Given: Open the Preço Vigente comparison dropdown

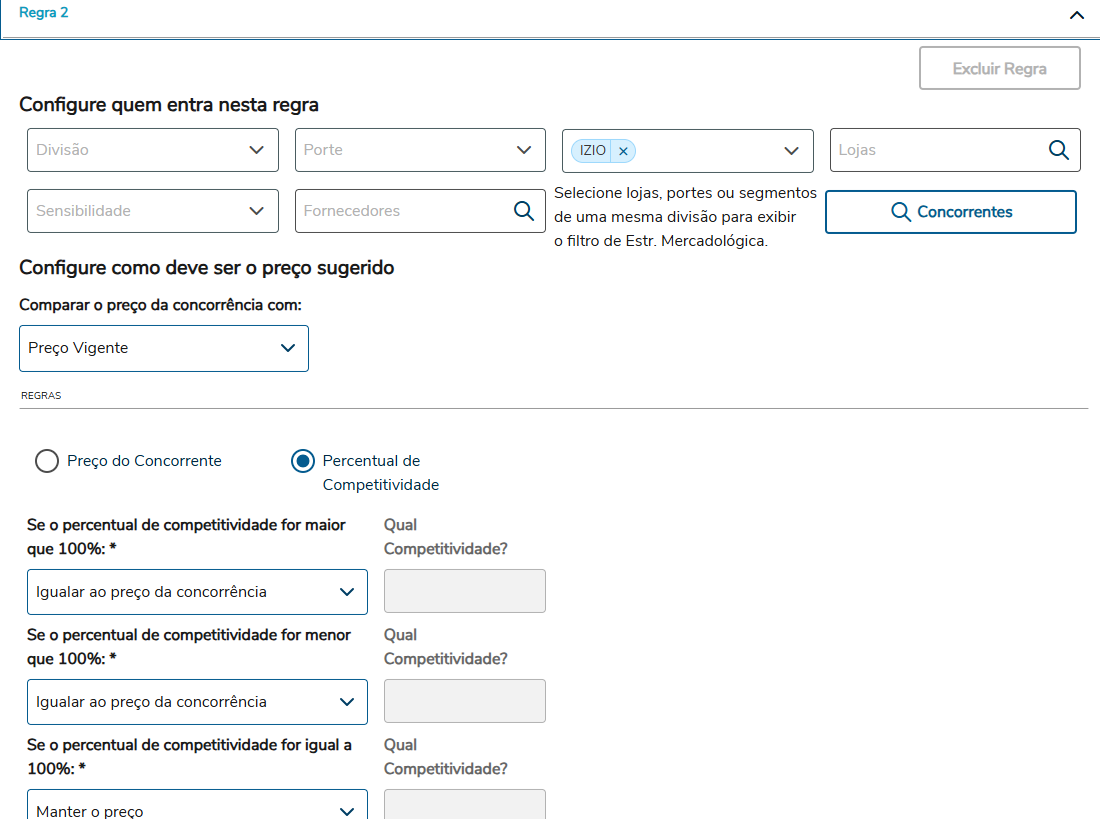Looking at the screenshot, I should click(x=164, y=348).
